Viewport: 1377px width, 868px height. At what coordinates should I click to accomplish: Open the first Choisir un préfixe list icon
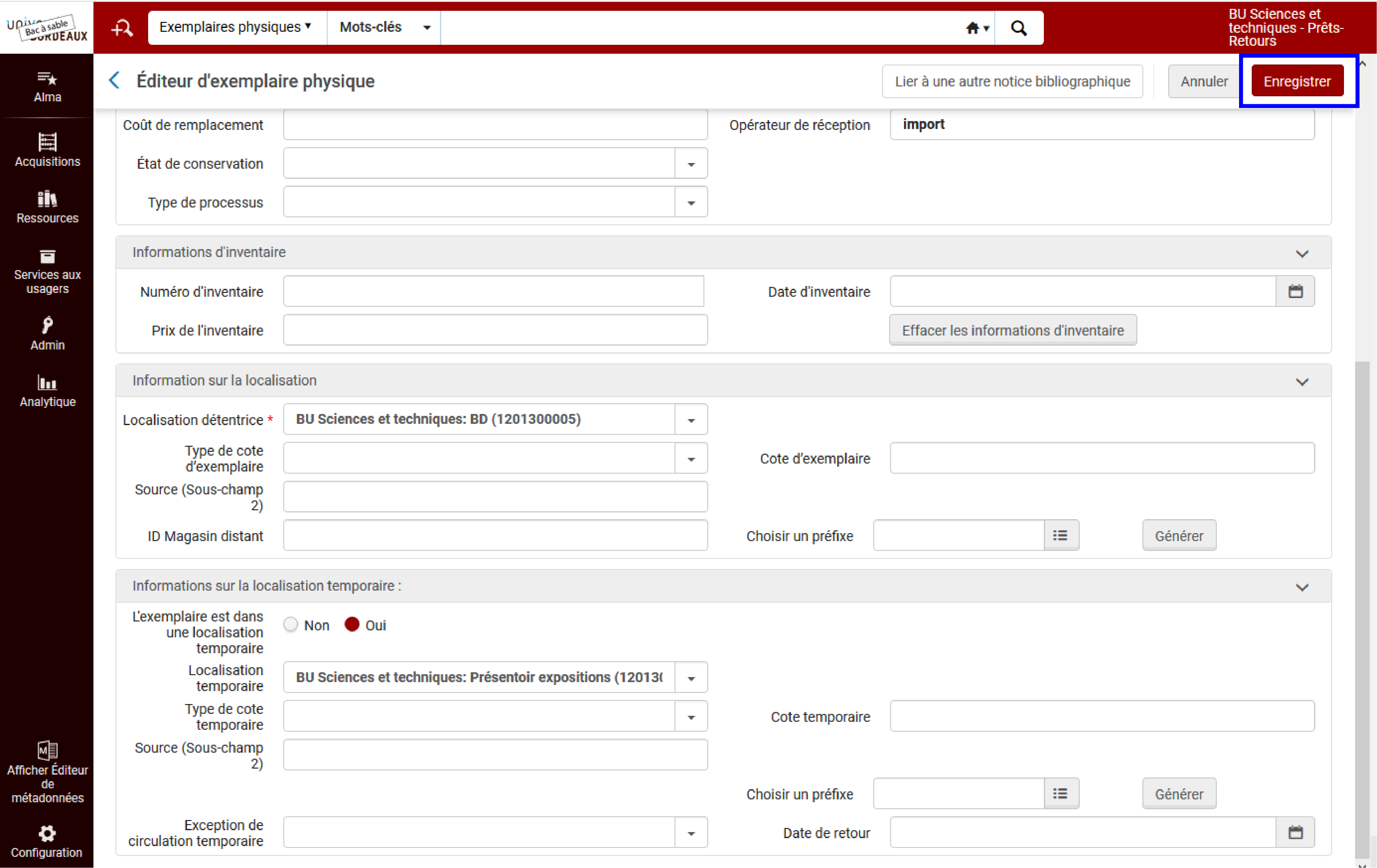(x=1061, y=535)
